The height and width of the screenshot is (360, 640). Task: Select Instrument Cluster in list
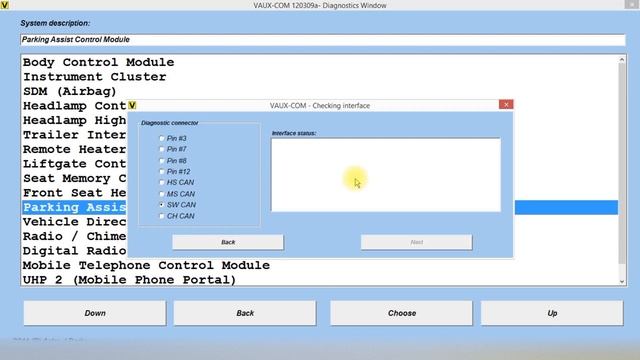coord(94,77)
